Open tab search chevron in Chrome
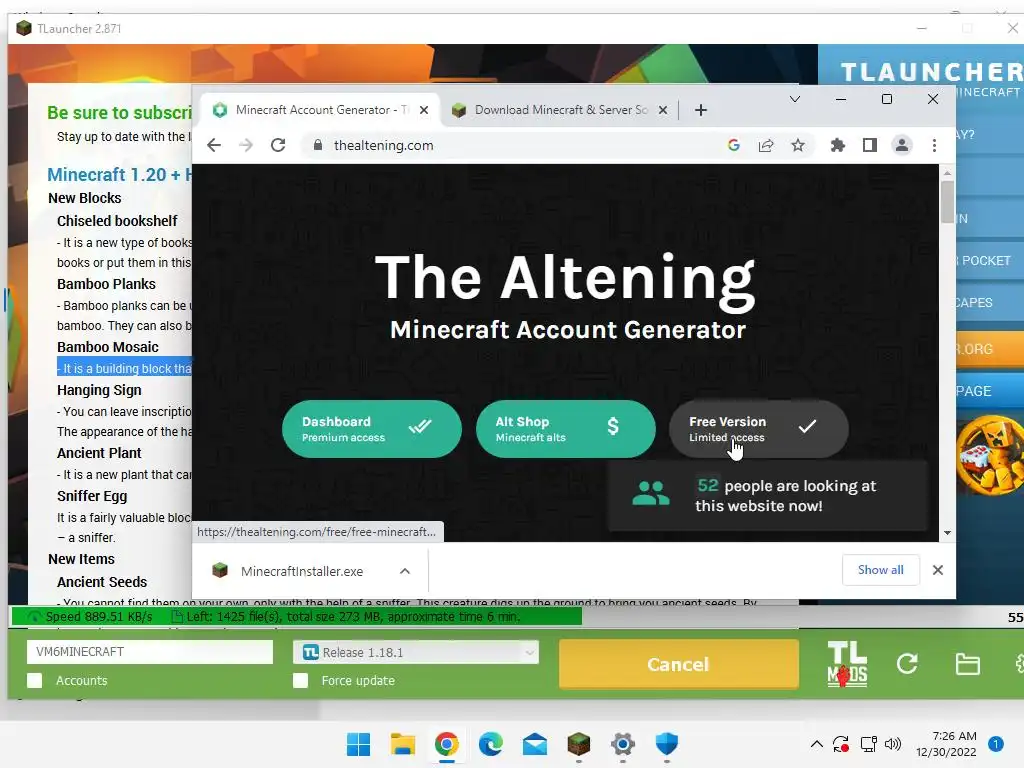Screen dimensions: 1024x768 pyautogui.click(x=795, y=99)
